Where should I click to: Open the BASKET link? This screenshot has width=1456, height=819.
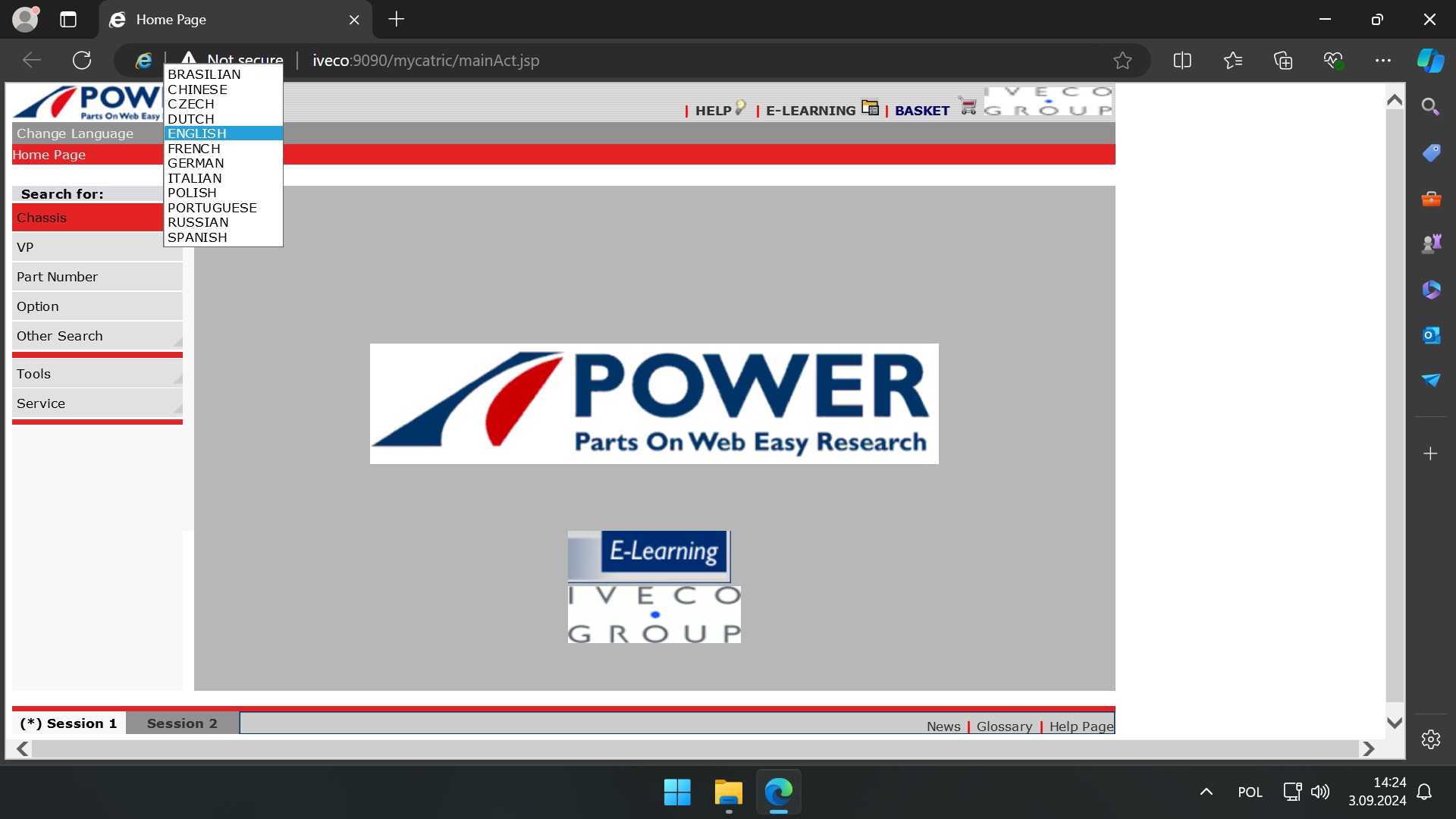tap(922, 111)
